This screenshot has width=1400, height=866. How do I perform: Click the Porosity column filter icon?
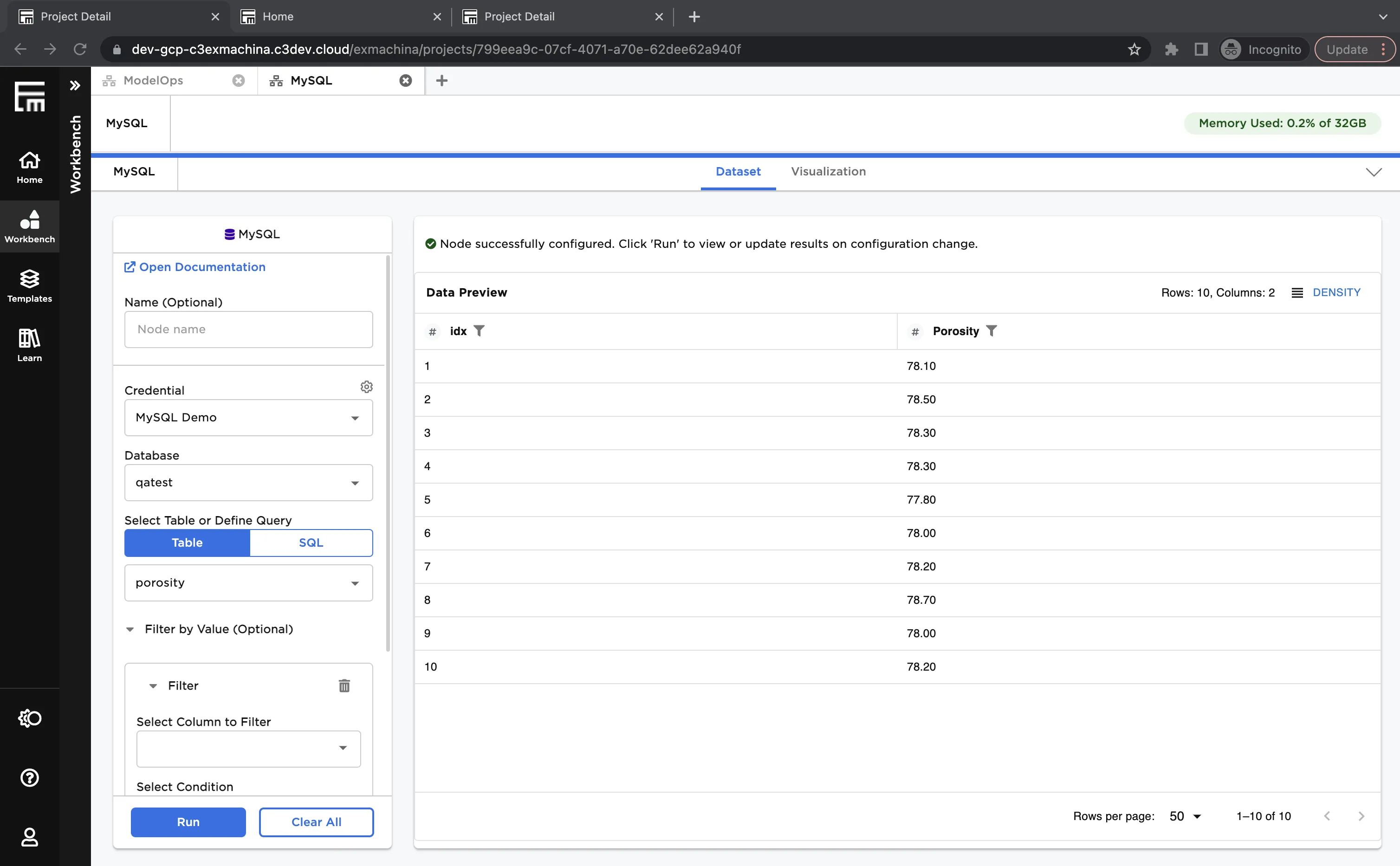coord(992,330)
